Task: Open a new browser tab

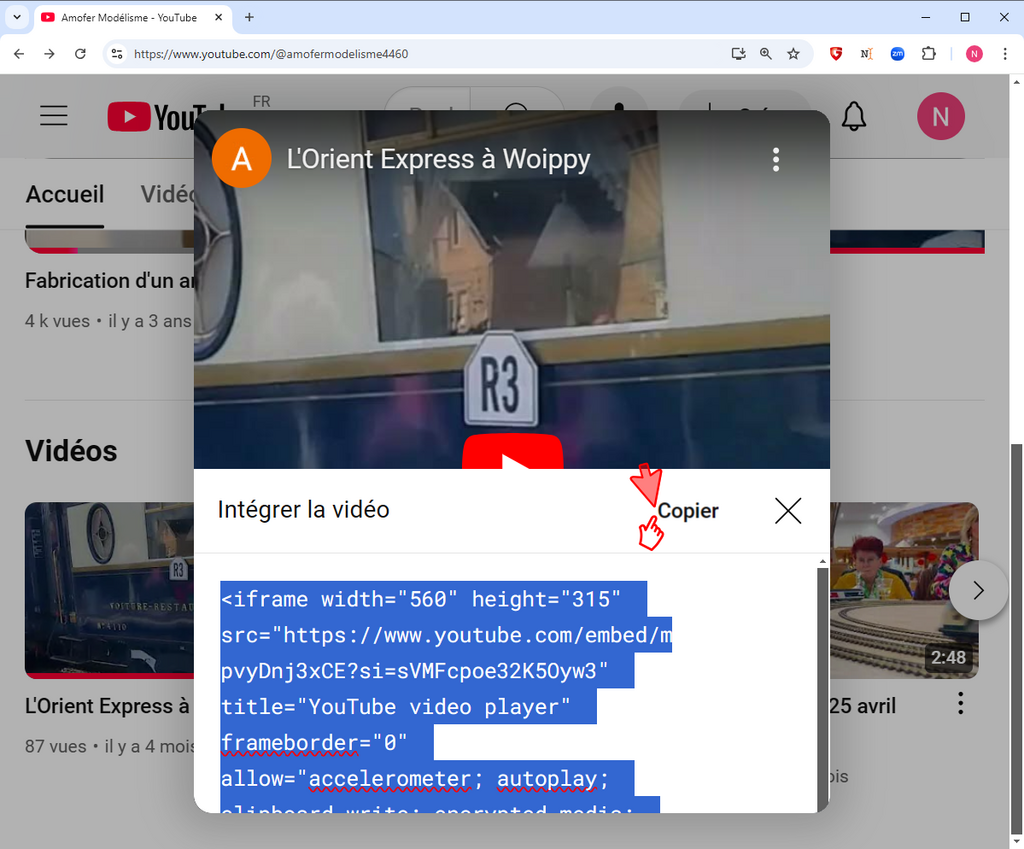Action: [249, 17]
